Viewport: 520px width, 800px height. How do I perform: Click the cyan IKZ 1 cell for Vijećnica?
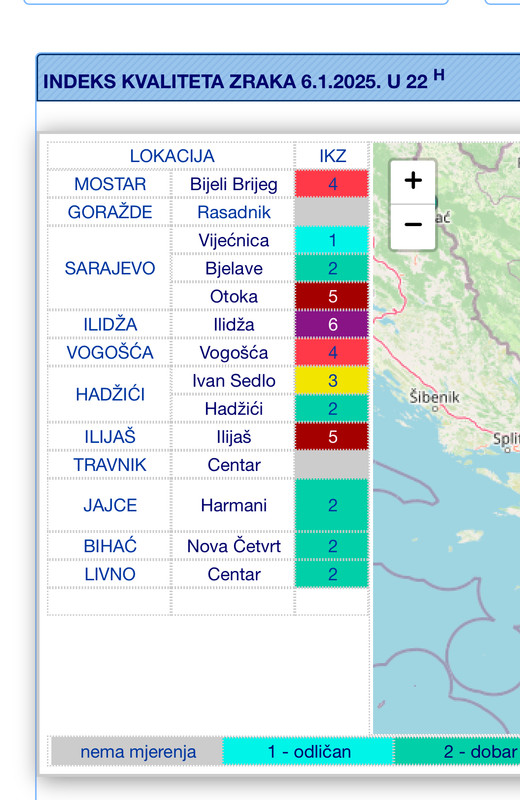tap(332, 240)
